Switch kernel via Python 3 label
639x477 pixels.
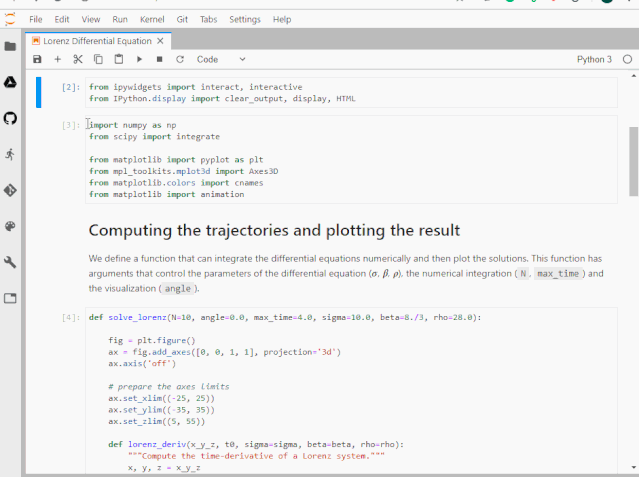coord(594,59)
